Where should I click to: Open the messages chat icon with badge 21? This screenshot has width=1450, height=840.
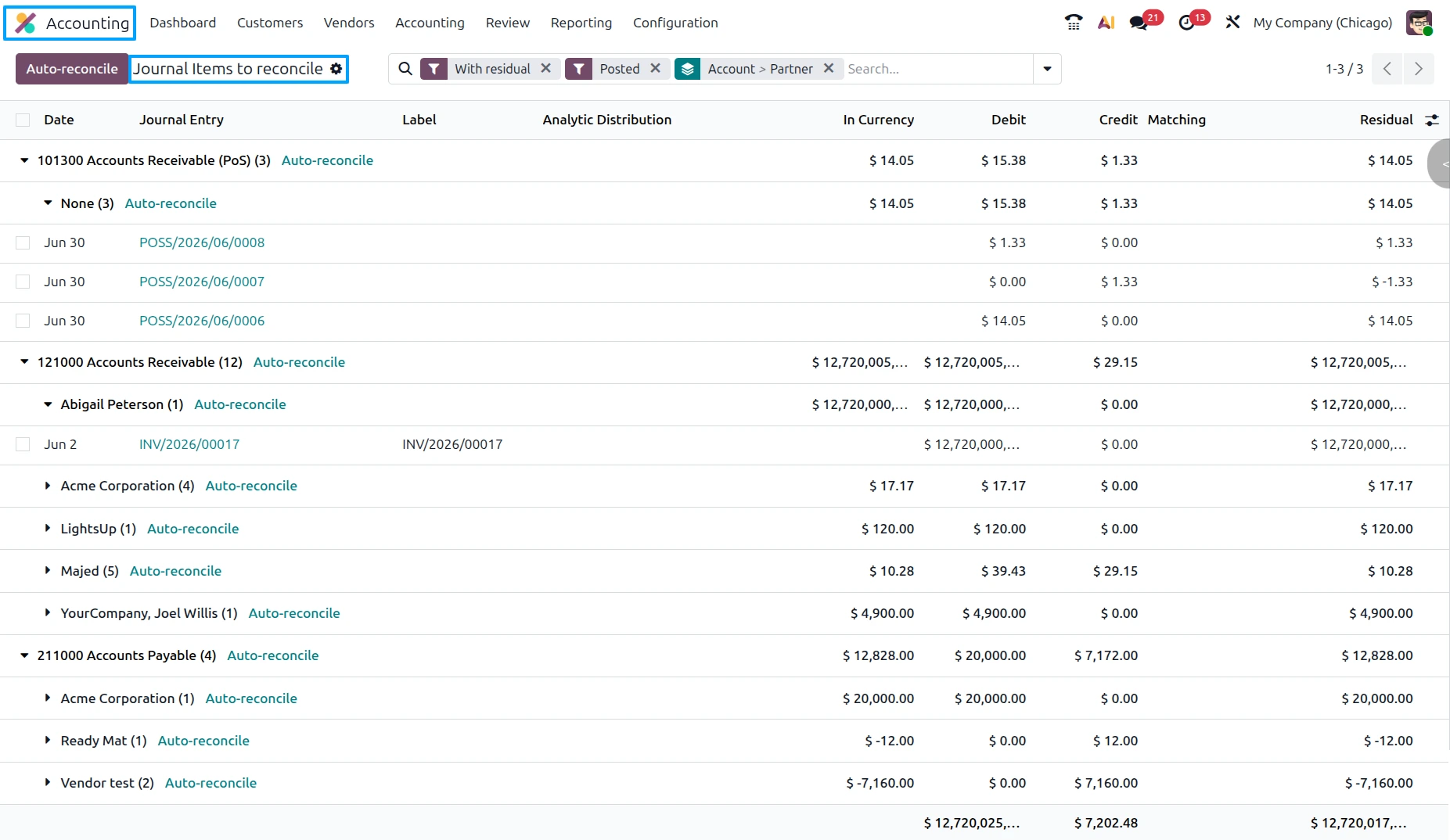(1139, 23)
